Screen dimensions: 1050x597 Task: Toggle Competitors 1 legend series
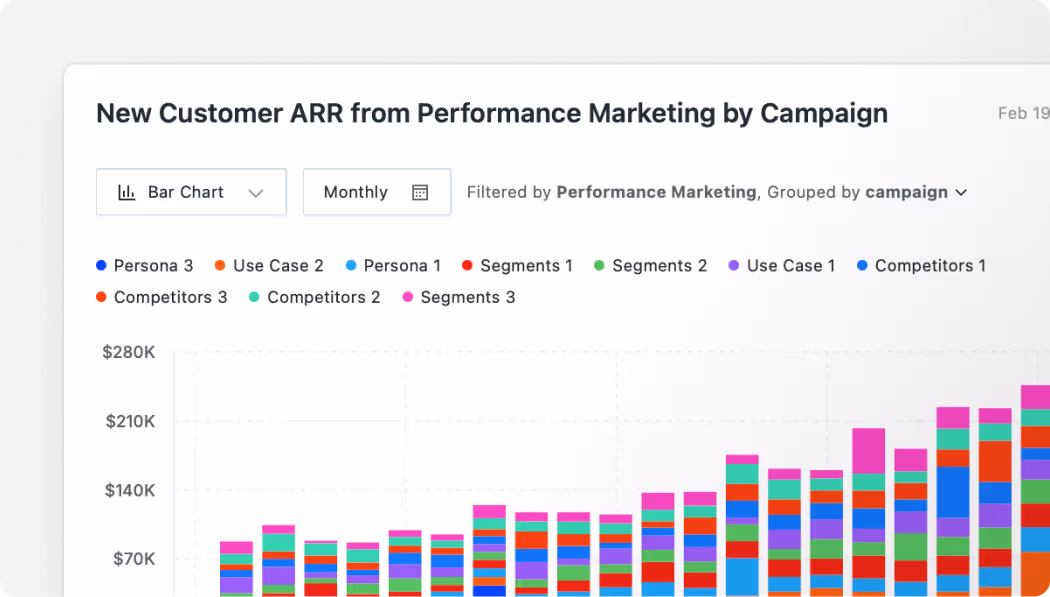point(921,266)
